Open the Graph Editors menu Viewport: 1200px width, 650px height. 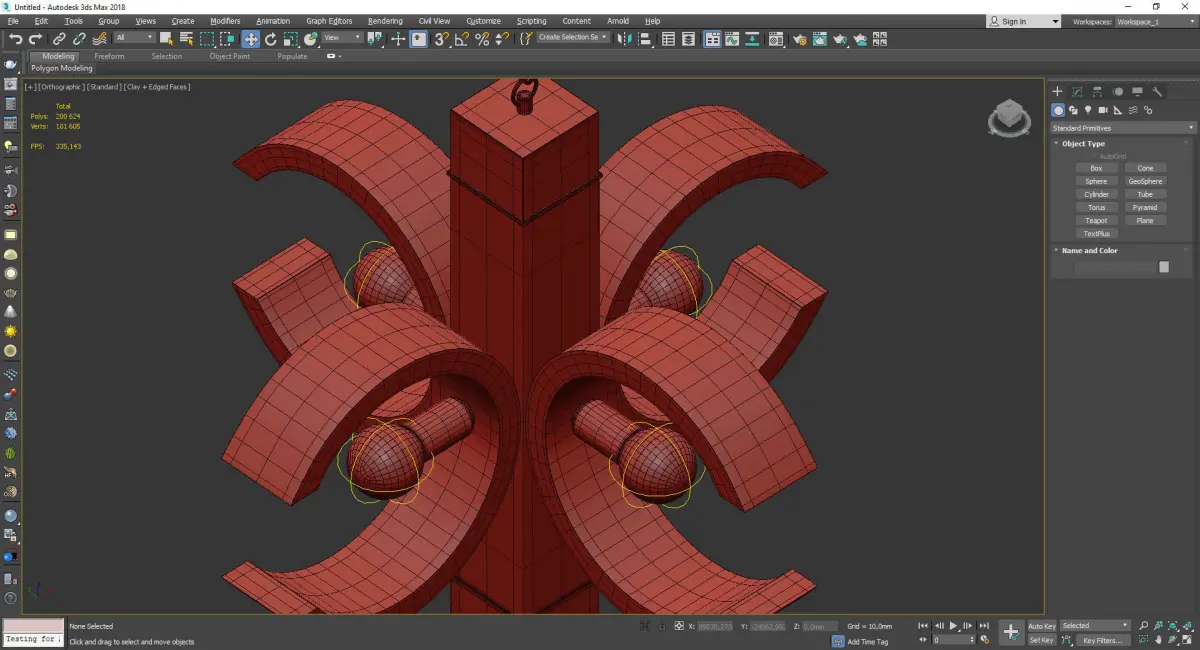[x=329, y=21]
